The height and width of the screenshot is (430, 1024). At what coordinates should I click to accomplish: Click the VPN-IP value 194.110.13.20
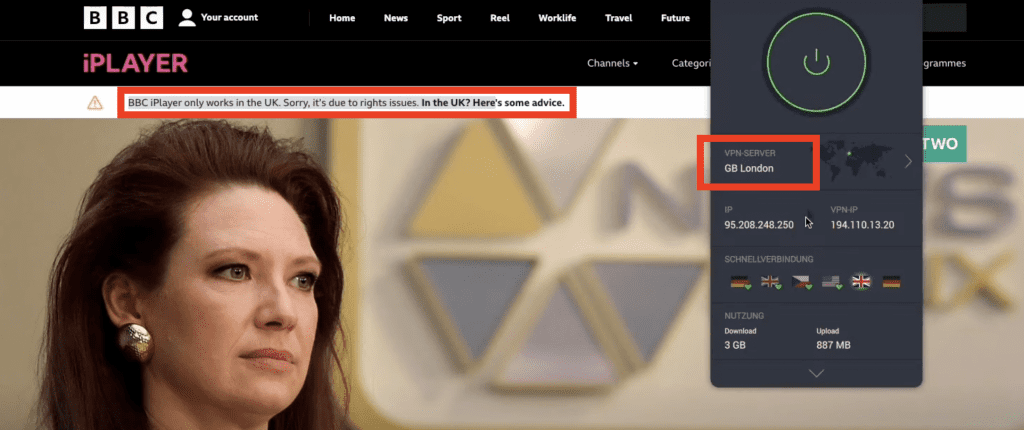click(x=862, y=225)
